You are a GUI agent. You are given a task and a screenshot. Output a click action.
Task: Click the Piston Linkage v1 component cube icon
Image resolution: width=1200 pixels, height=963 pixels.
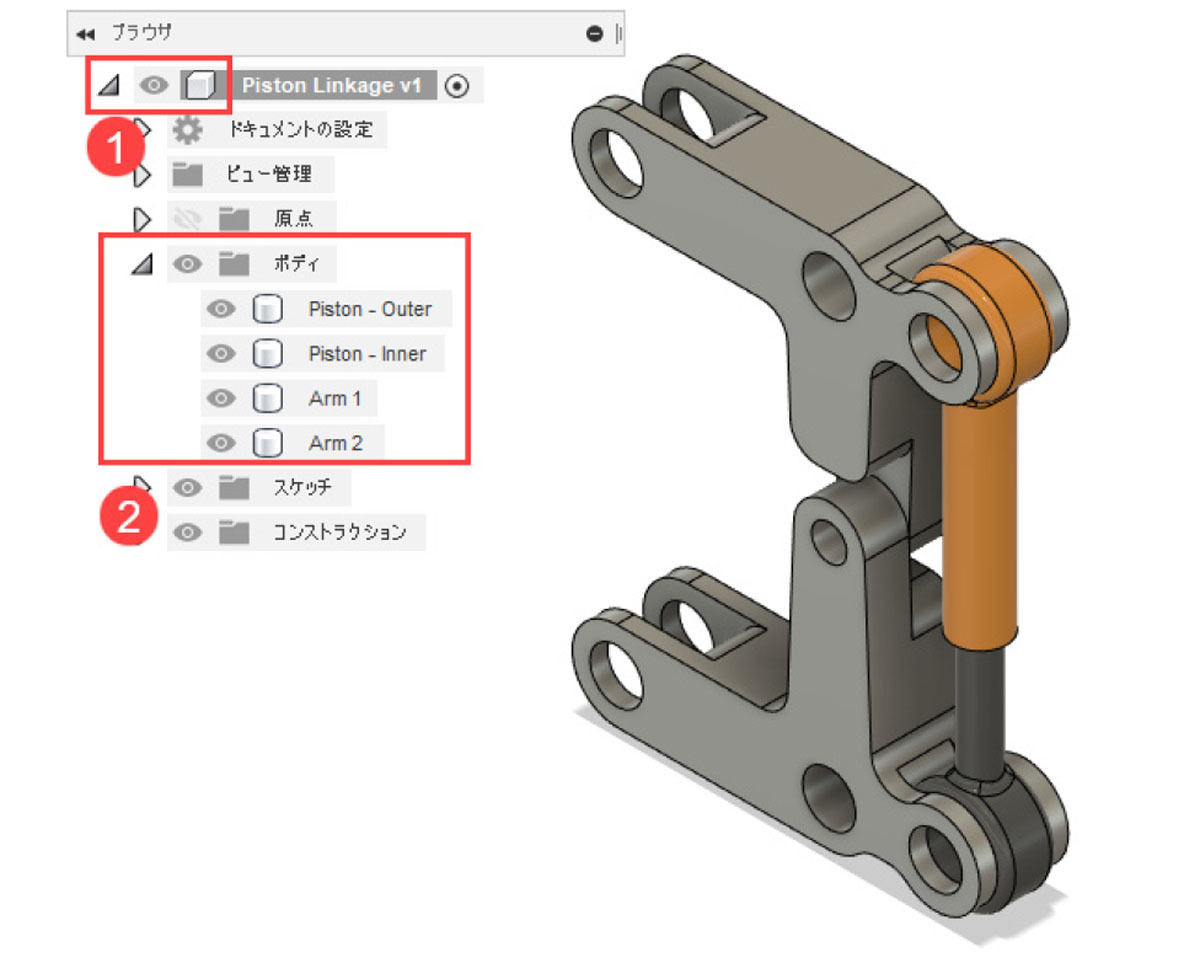click(199, 86)
